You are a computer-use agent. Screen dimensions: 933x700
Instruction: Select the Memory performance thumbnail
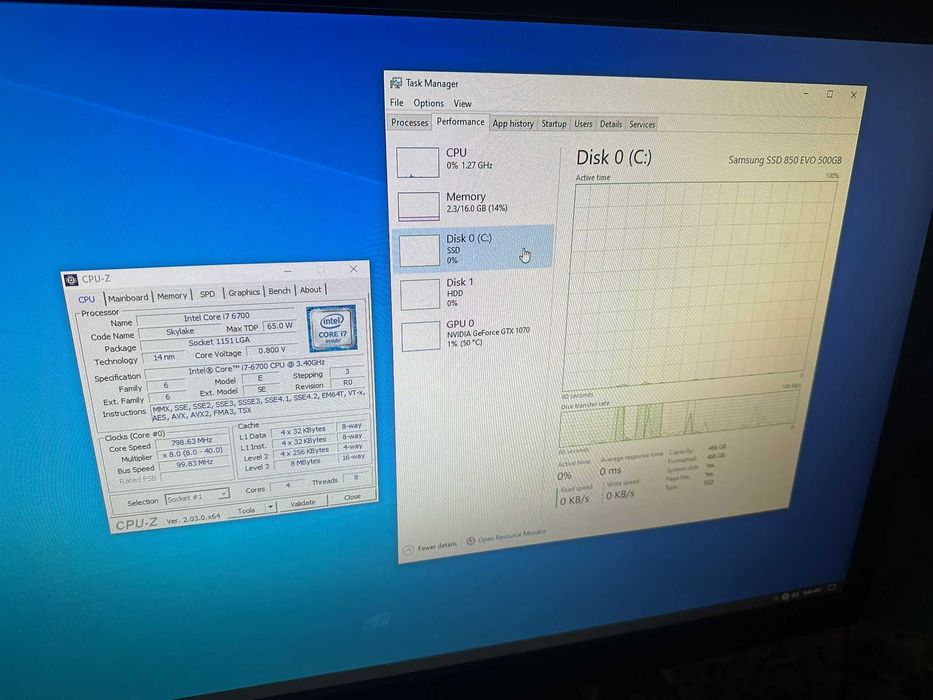[x=418, y=206]
